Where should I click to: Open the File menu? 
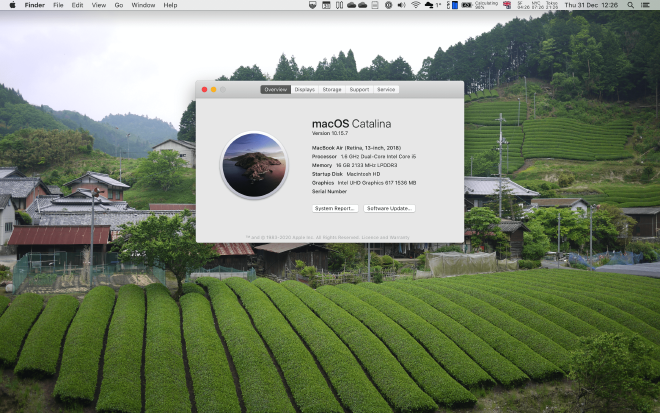(x=58, y=5)
